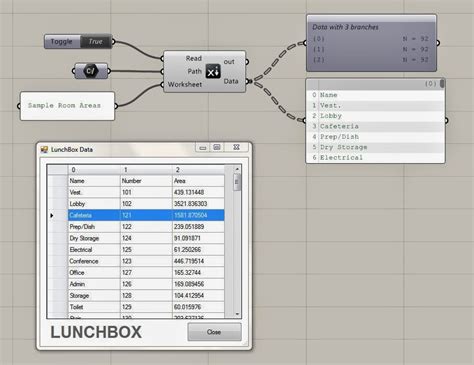
Task: Toggle the True boolean value
Action: click(x=96, y=42)
